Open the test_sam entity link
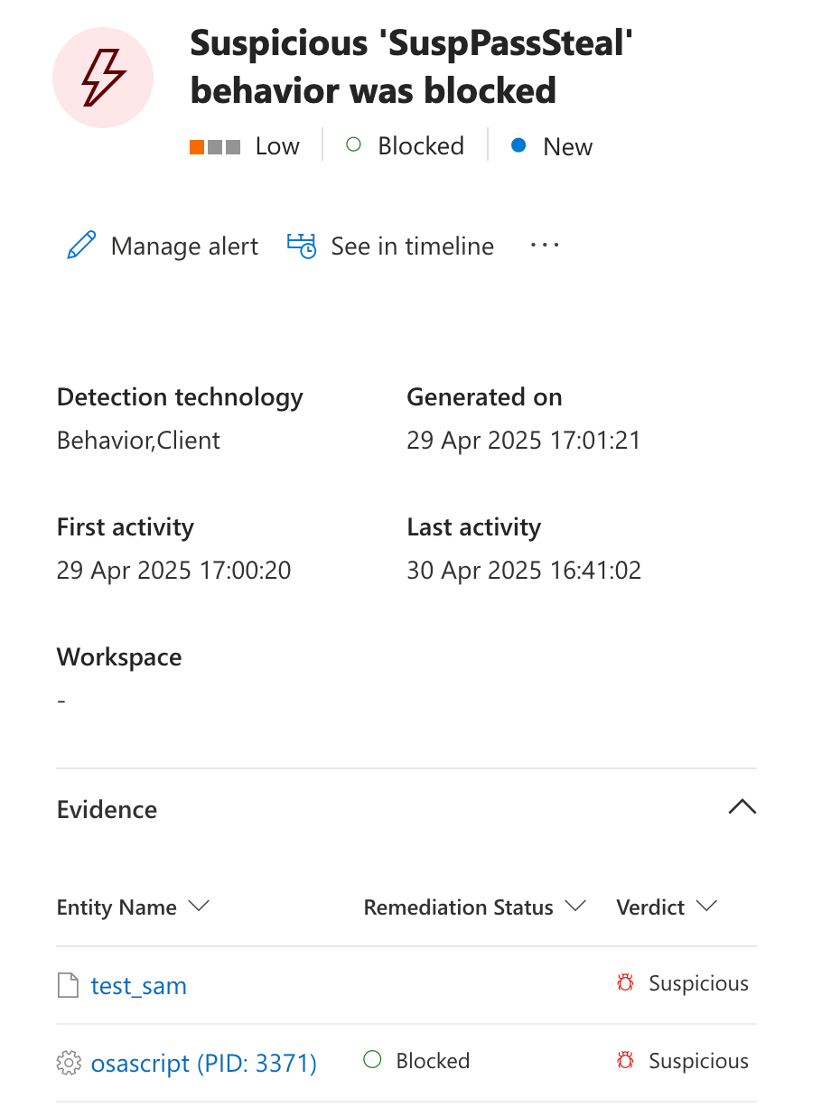This screenshot has height=1108, width=832. point(138,986)
